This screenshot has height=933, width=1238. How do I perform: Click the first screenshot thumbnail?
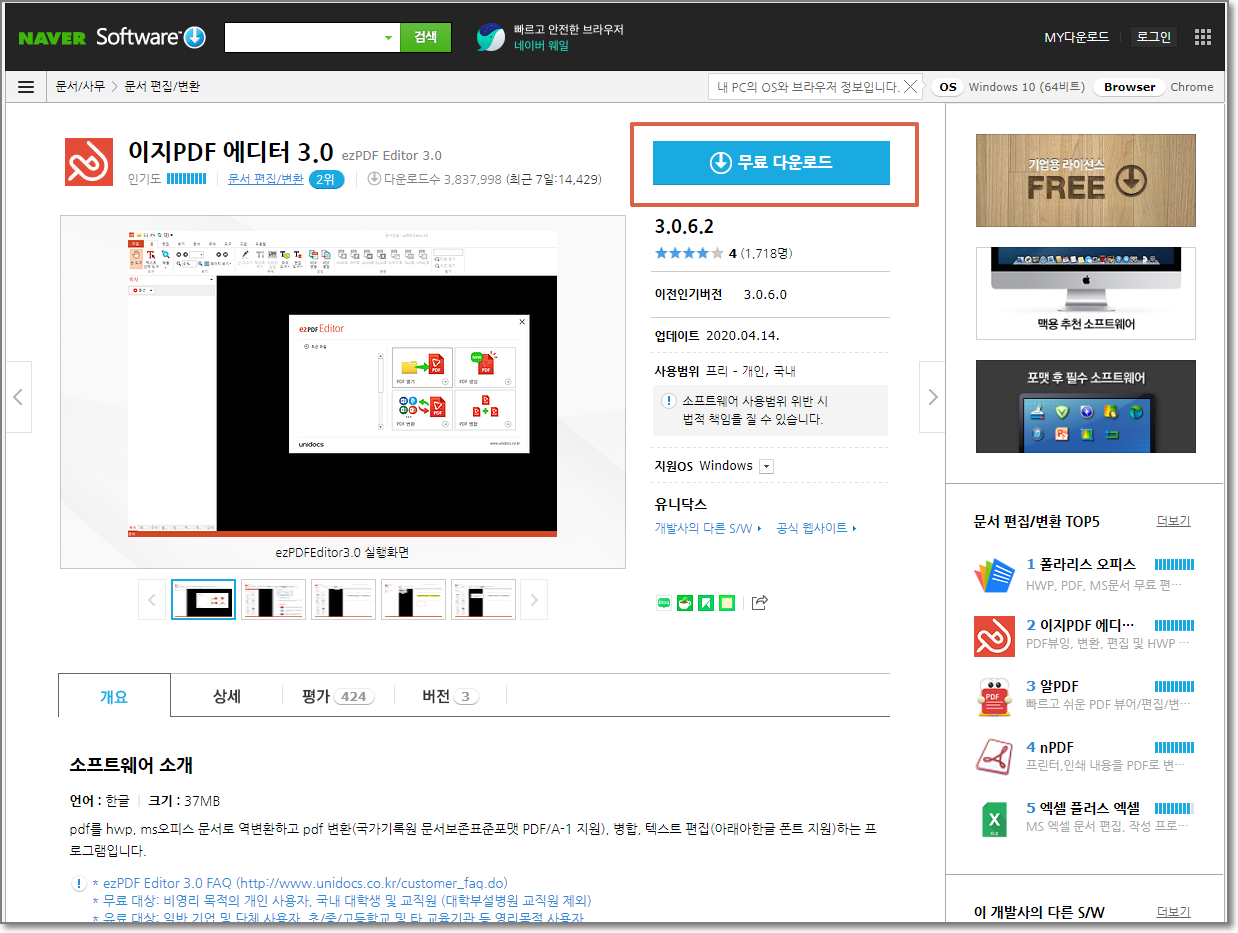pos(204,600)
